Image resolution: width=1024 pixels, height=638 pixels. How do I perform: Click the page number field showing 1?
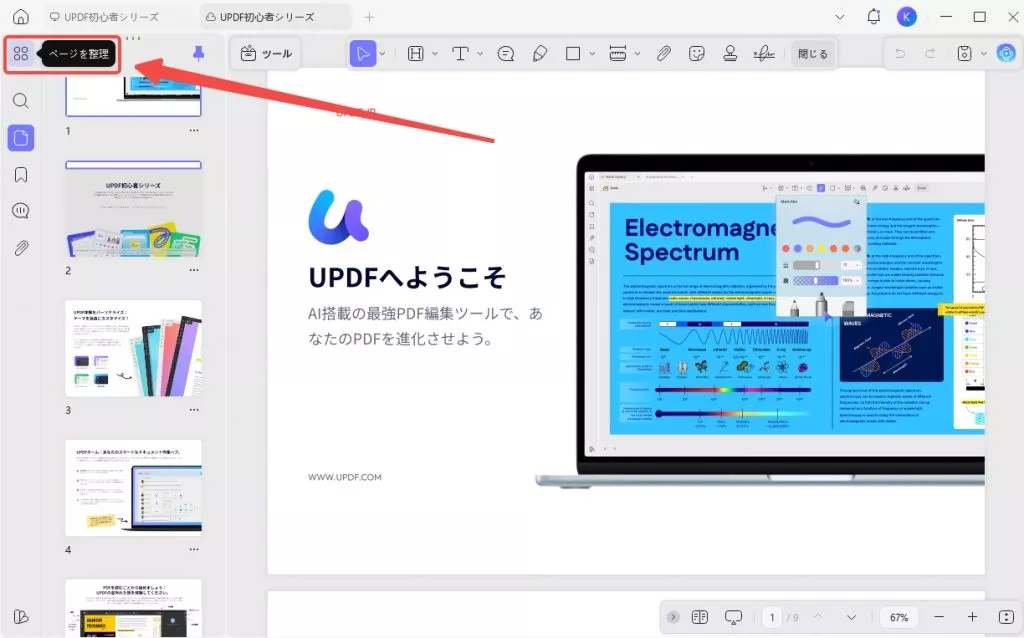click(772, 617)
